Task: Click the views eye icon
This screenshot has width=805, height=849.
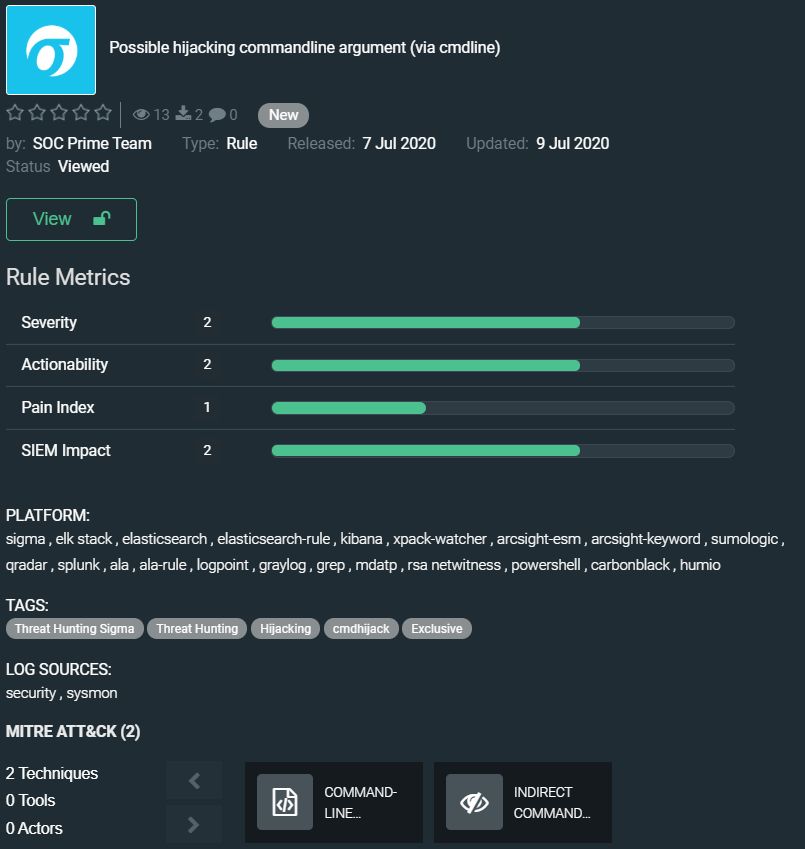Action: [x=141, y=115]
